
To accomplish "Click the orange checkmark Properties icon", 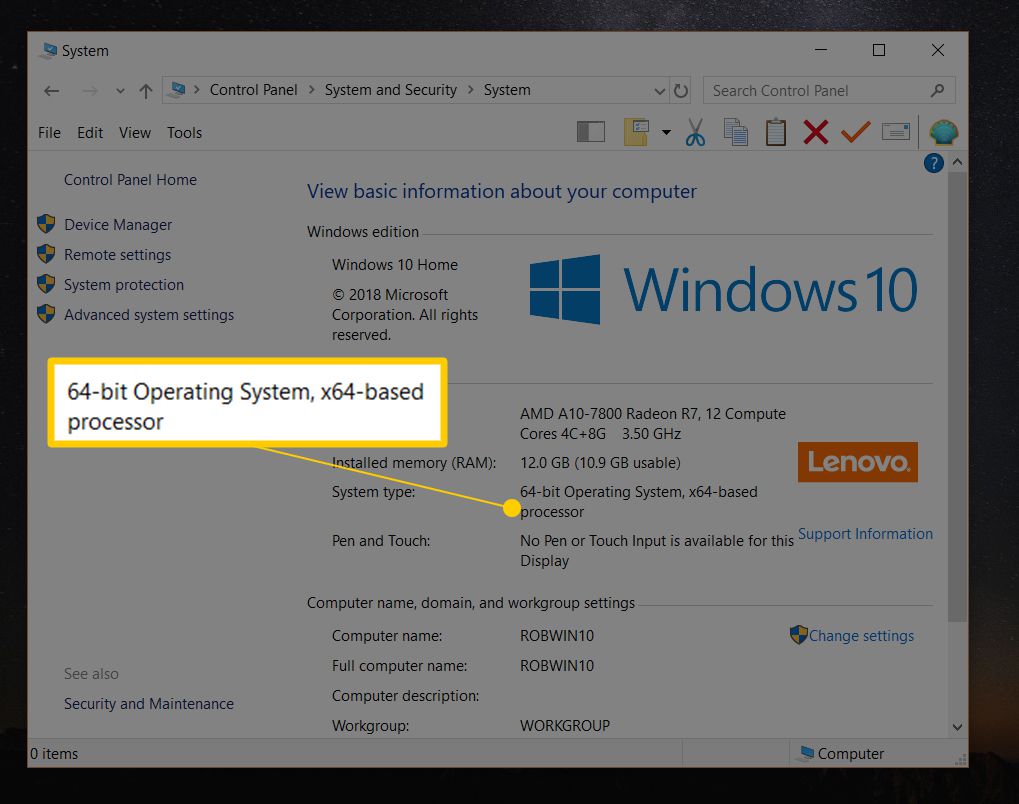I will pos(855,132).
